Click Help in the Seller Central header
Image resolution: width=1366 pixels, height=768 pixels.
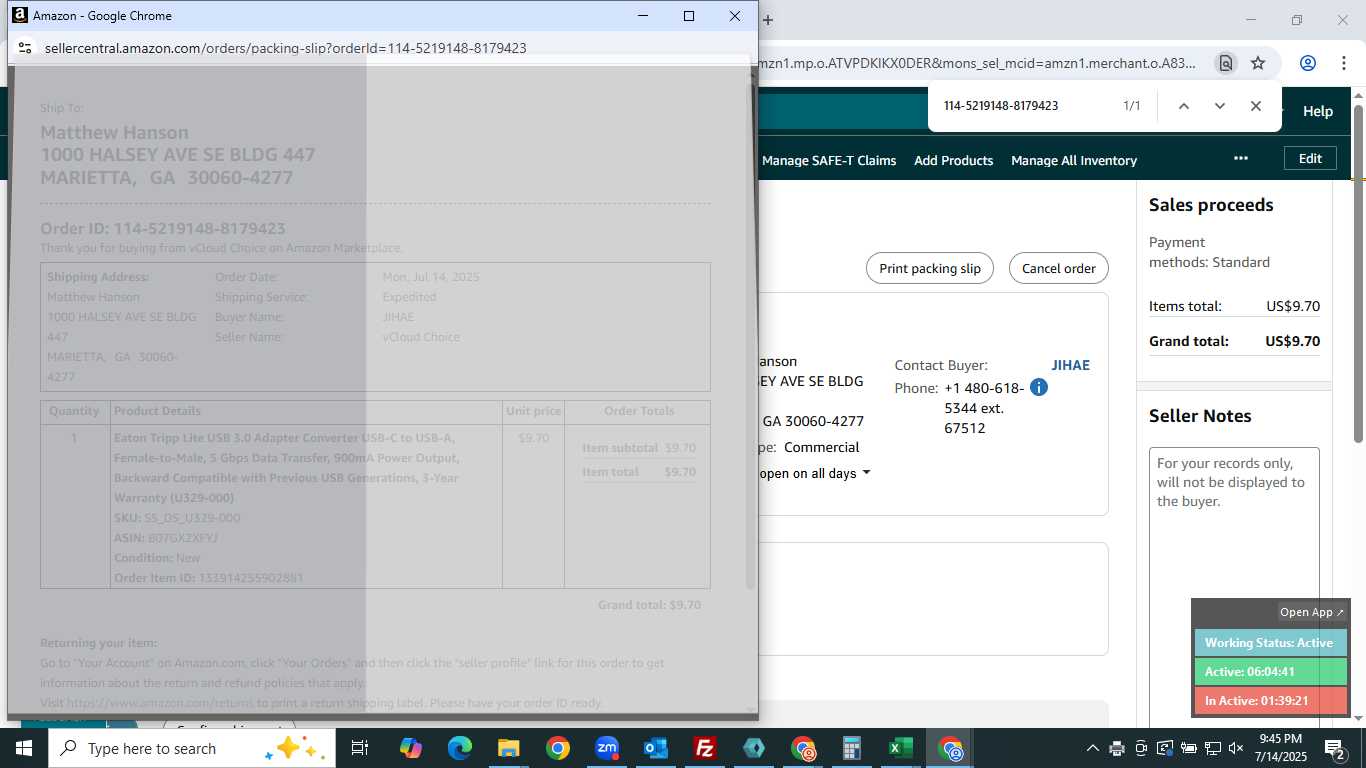coord(1317,111)
